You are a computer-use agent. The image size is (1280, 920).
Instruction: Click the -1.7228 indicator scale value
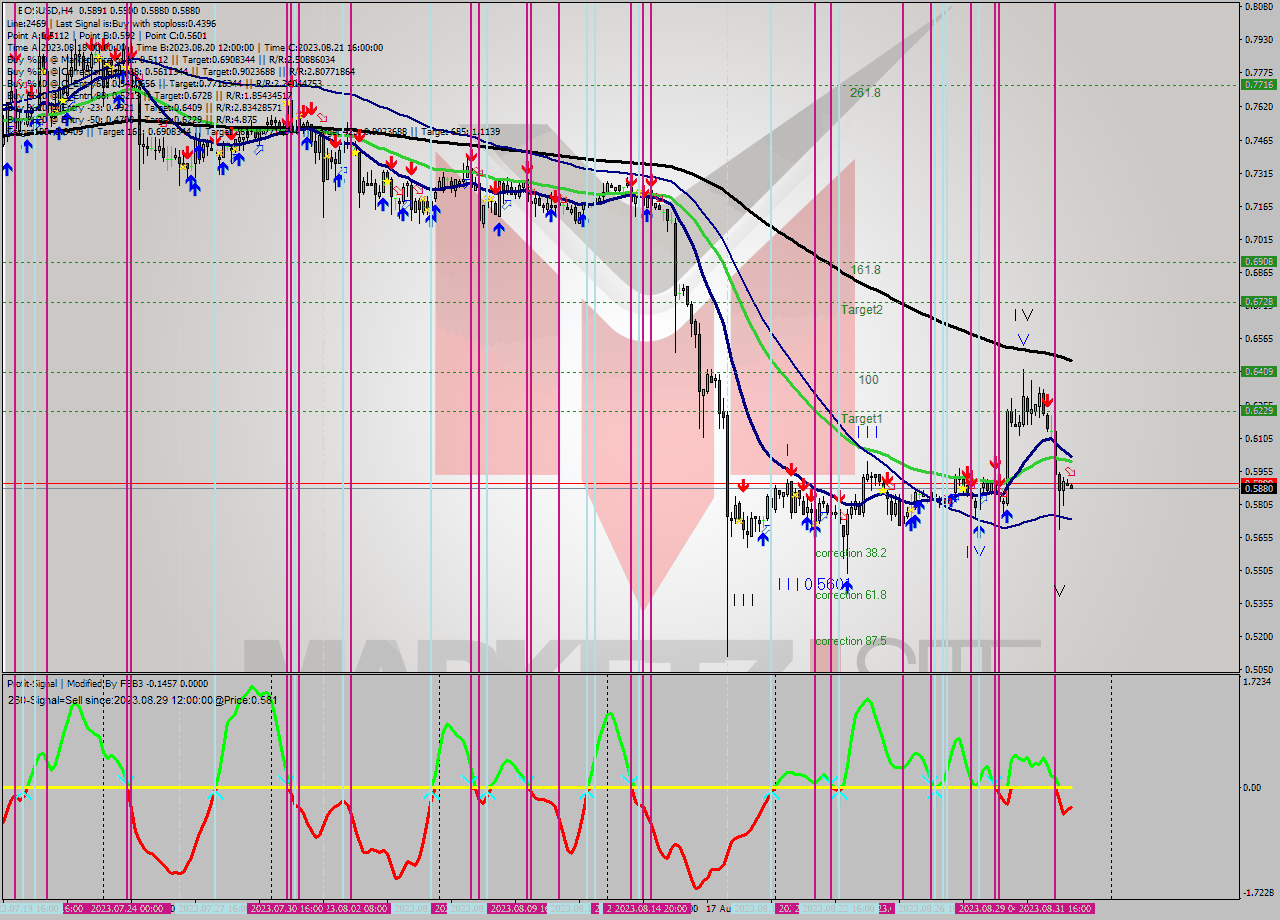1257,893
